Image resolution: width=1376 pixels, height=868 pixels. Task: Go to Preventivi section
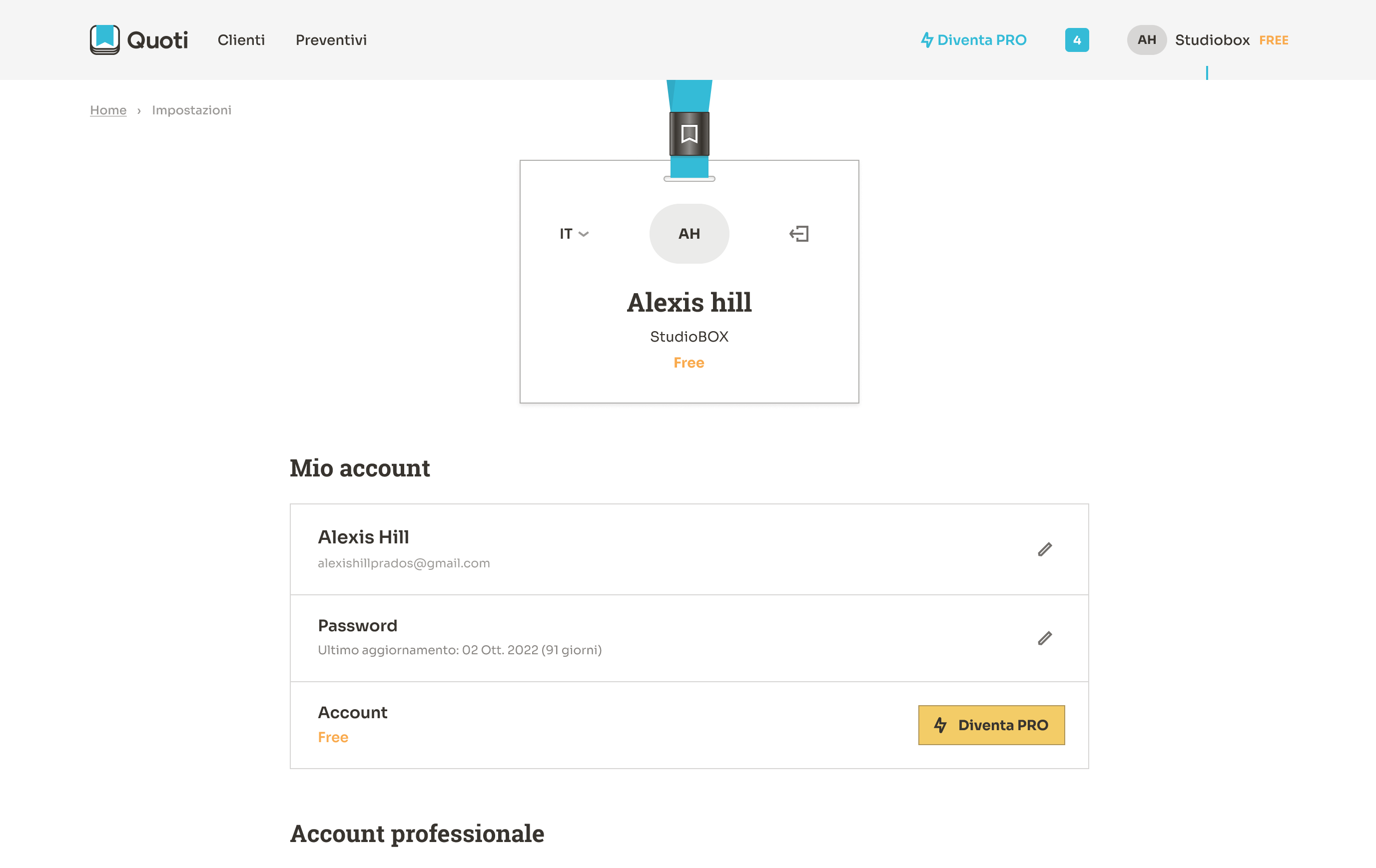(331, 40)
